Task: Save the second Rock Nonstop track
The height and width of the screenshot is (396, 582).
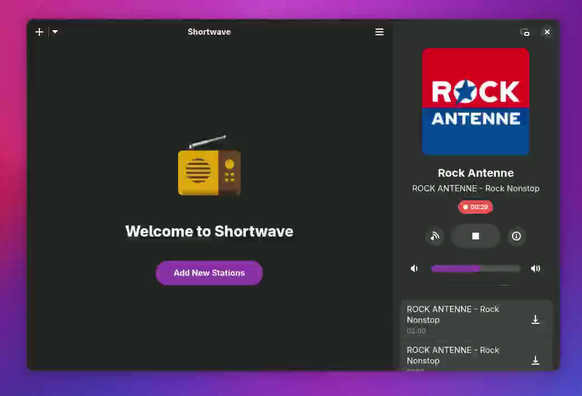Action: [535, 360]
